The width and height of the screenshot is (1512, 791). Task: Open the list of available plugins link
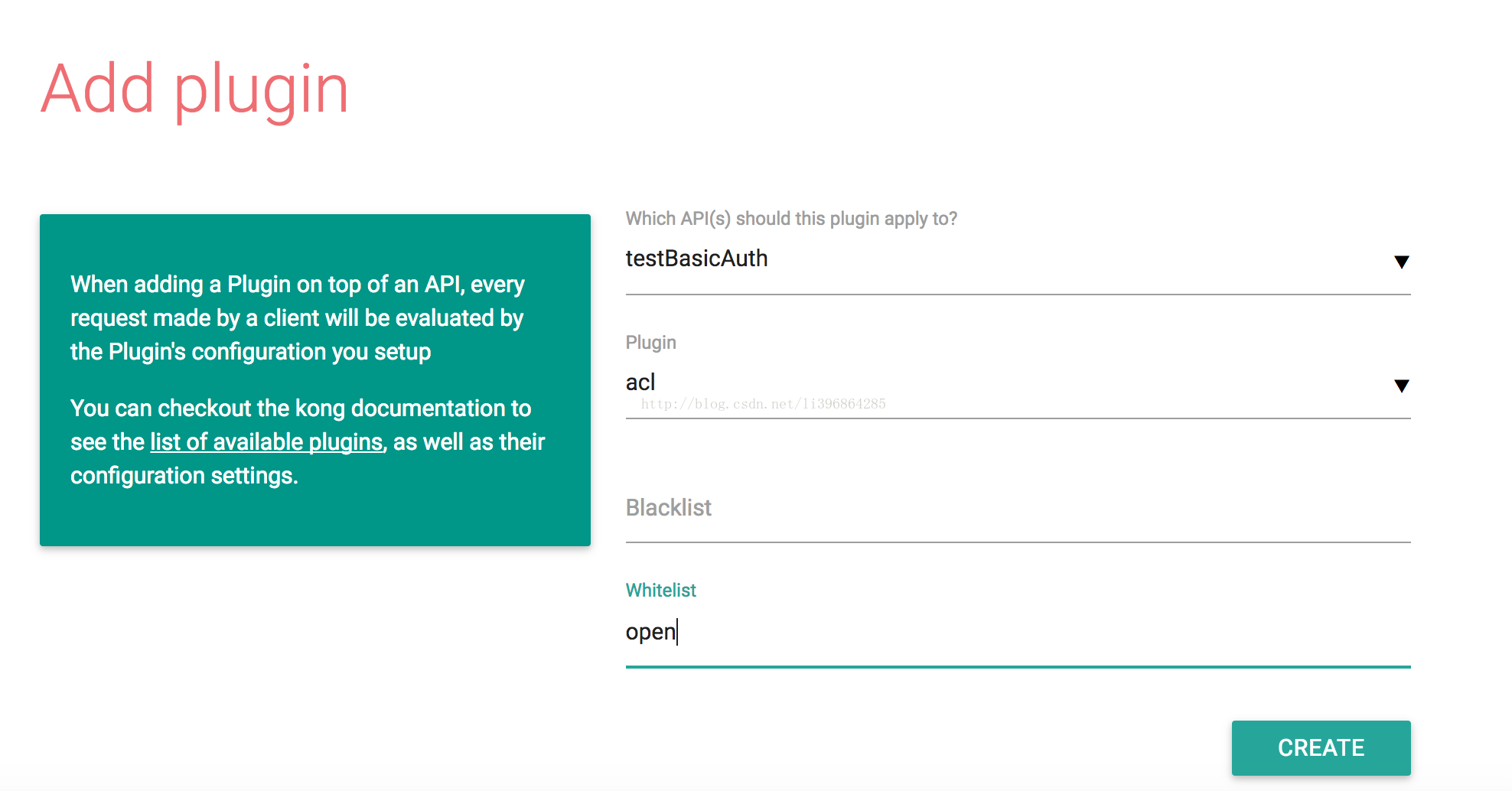(x=266, y=442)
